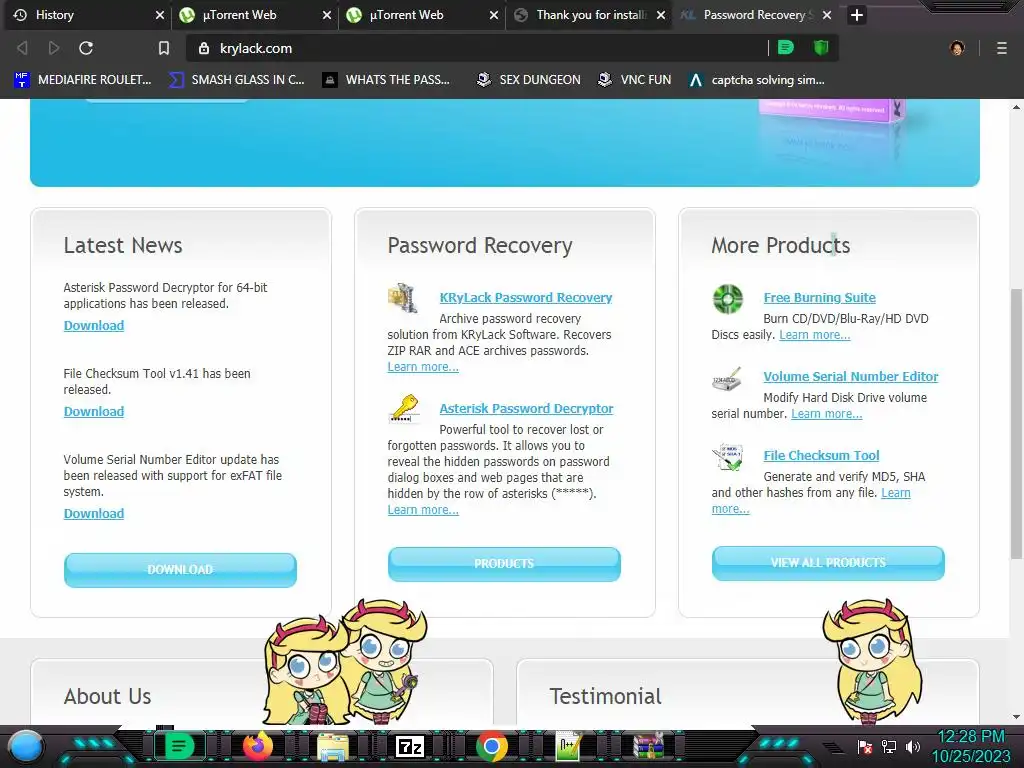Image resolution: width=1024 pixels, height=768 pixels.
Task: Click Learn more under Volume Serial Number Editor
Action: point(827,414)
